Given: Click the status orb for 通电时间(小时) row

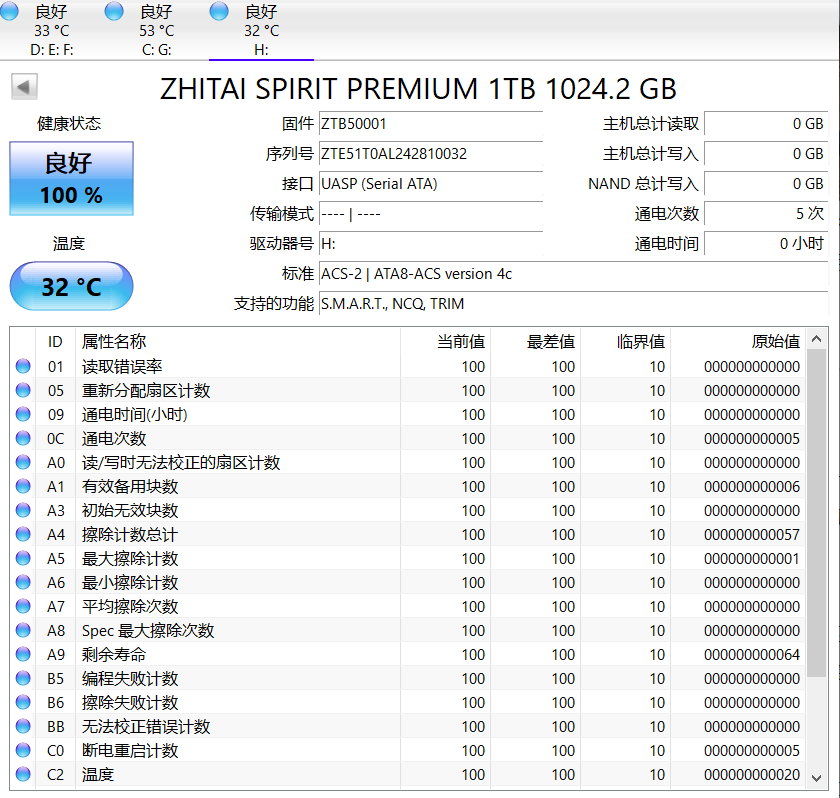Looking at the screenshot, I should [23, 414].
